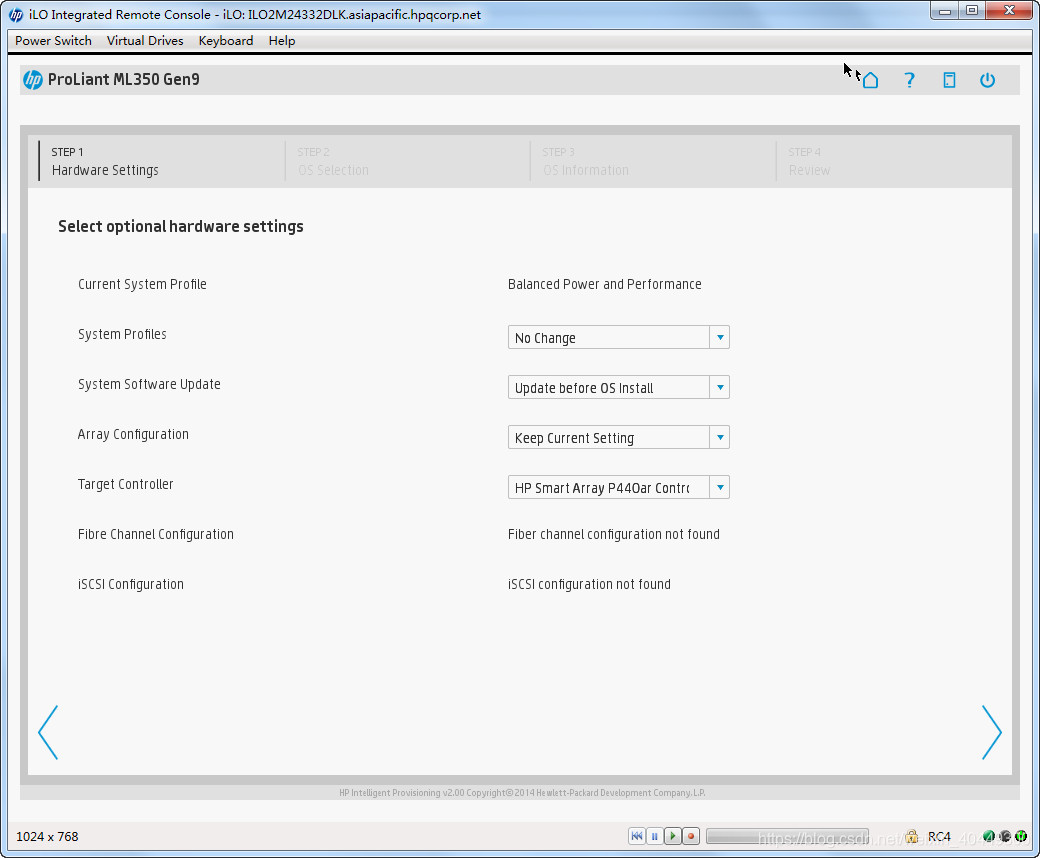Select the Step 1 Hardware Settings tab
Viewport: 1040px width, 858px height.
(x=161, y=161)
